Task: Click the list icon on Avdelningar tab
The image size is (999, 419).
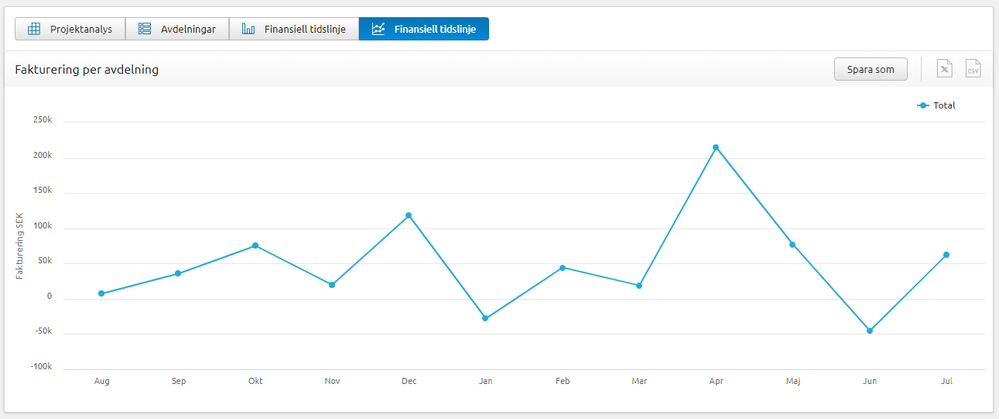Action: [x=145, y=29]
